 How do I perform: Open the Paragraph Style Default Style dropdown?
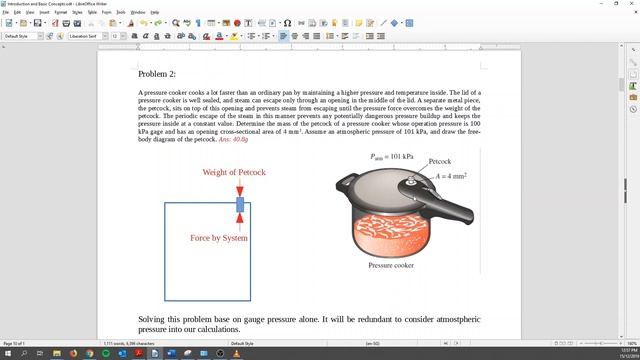(40, 36)
